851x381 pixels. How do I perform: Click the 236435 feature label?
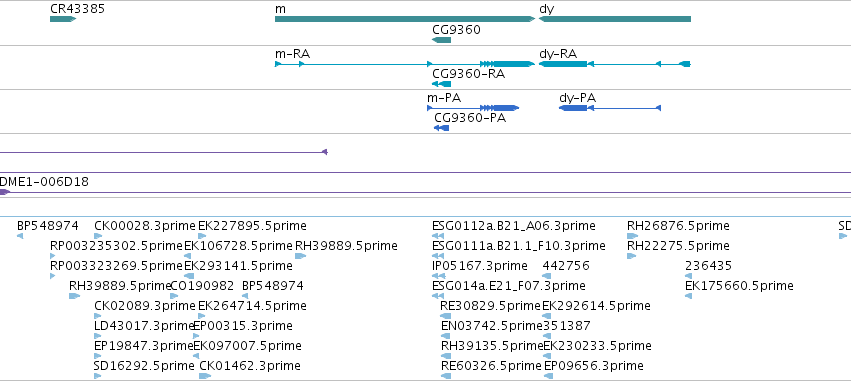pos(708,265)
